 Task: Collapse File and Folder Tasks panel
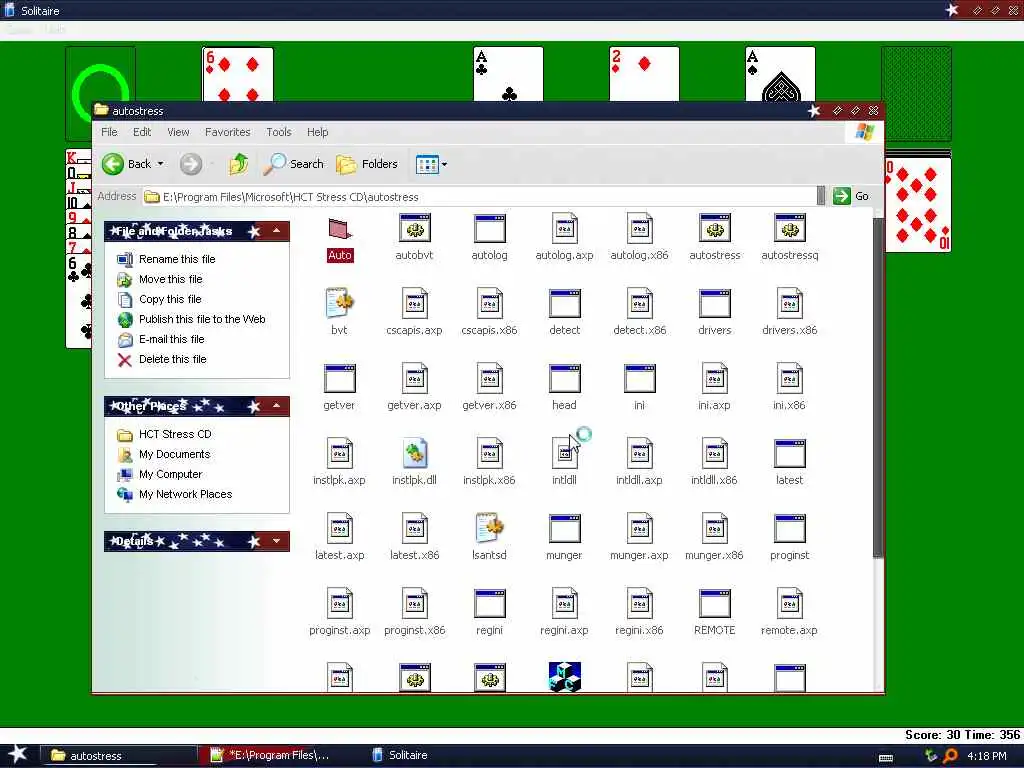pos(277,231)
